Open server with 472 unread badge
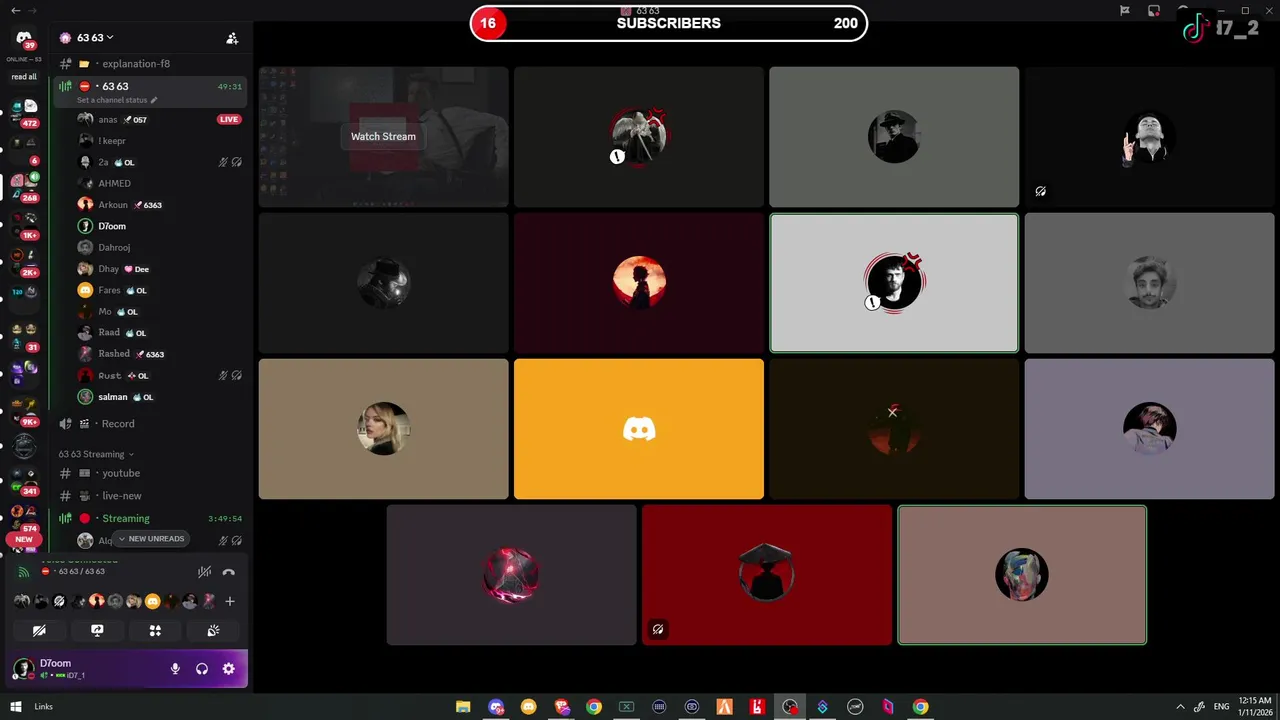Viewport: 1280px width, 720px height. point(24,112)
